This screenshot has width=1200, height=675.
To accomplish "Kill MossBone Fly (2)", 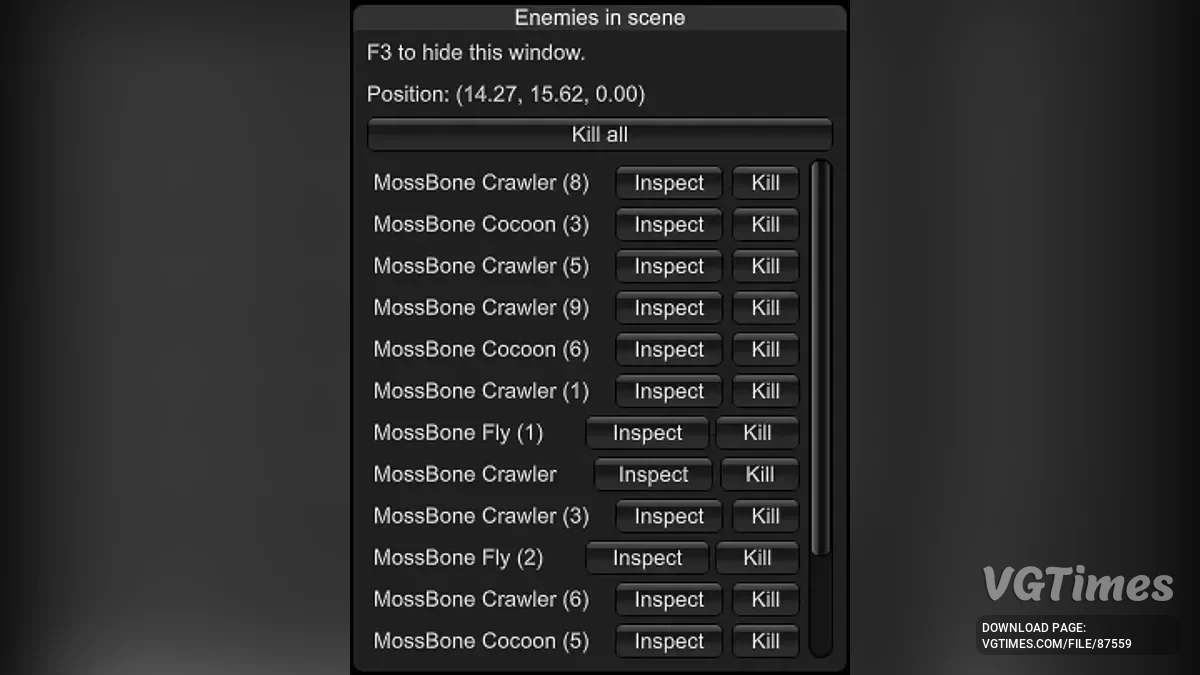I will pyautogui.click(x=757, y=558).
